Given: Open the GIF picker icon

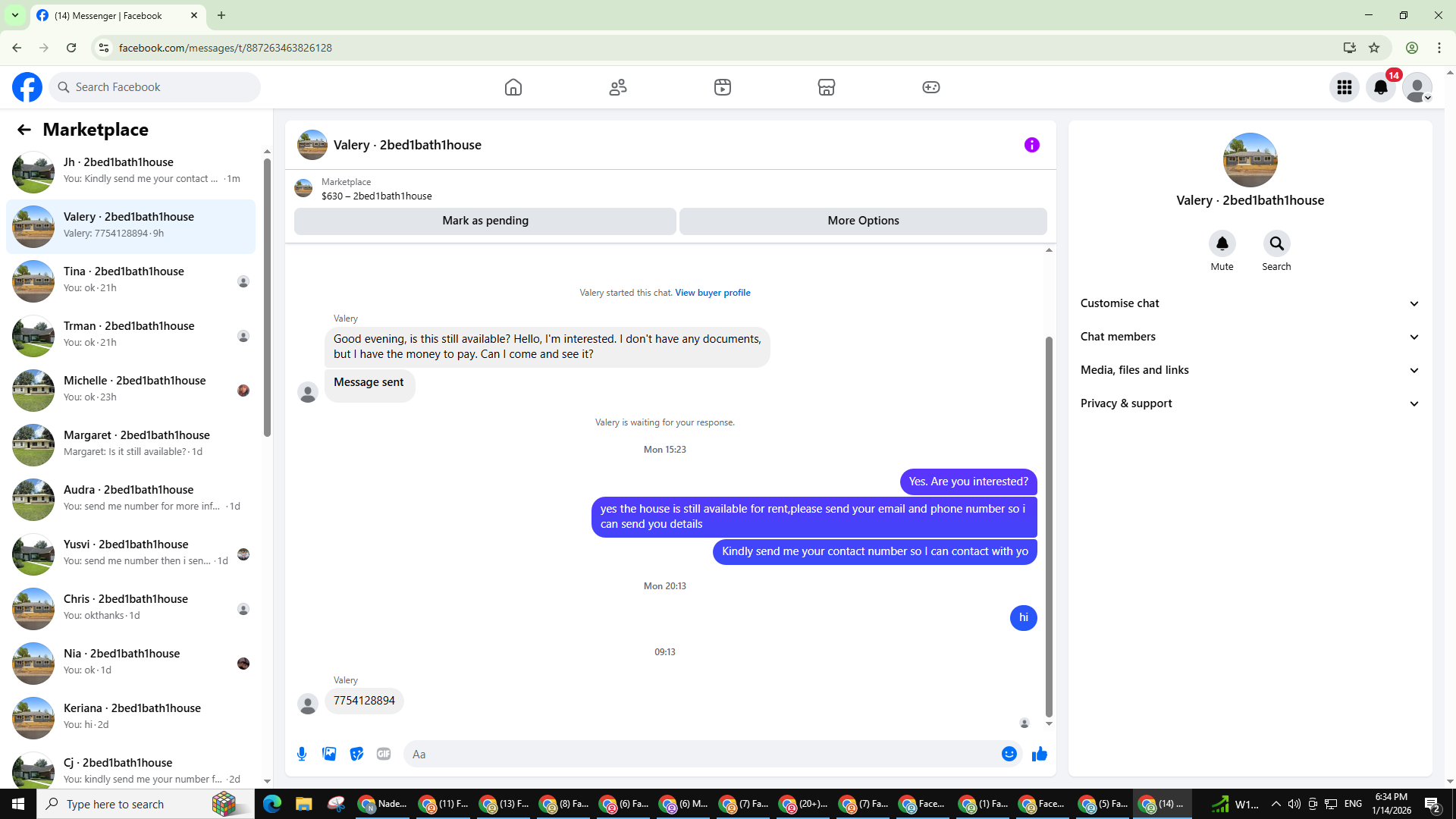Looking at the screenshot, I should [x=384, y=754].
